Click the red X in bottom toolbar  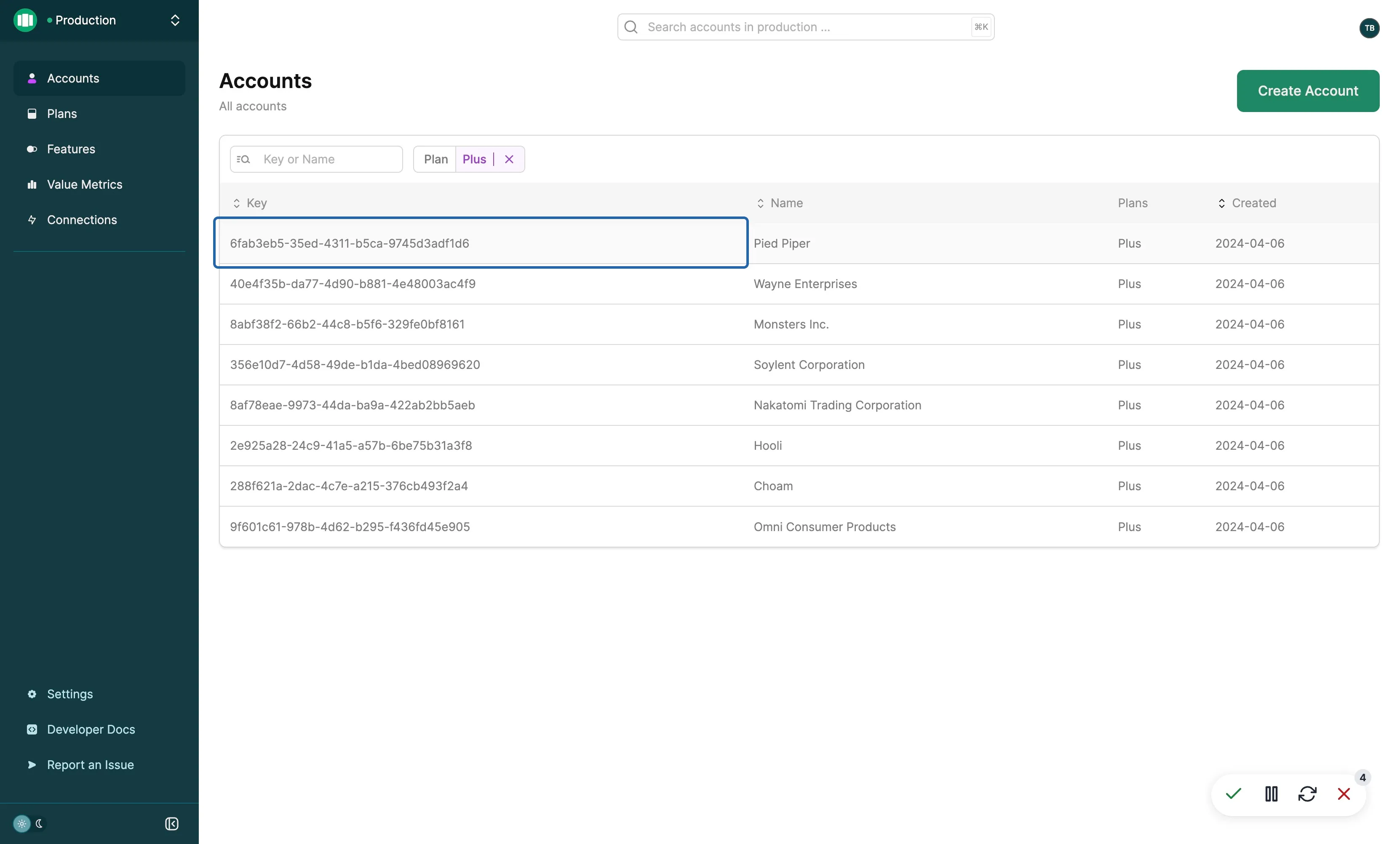pos(1344,794)
